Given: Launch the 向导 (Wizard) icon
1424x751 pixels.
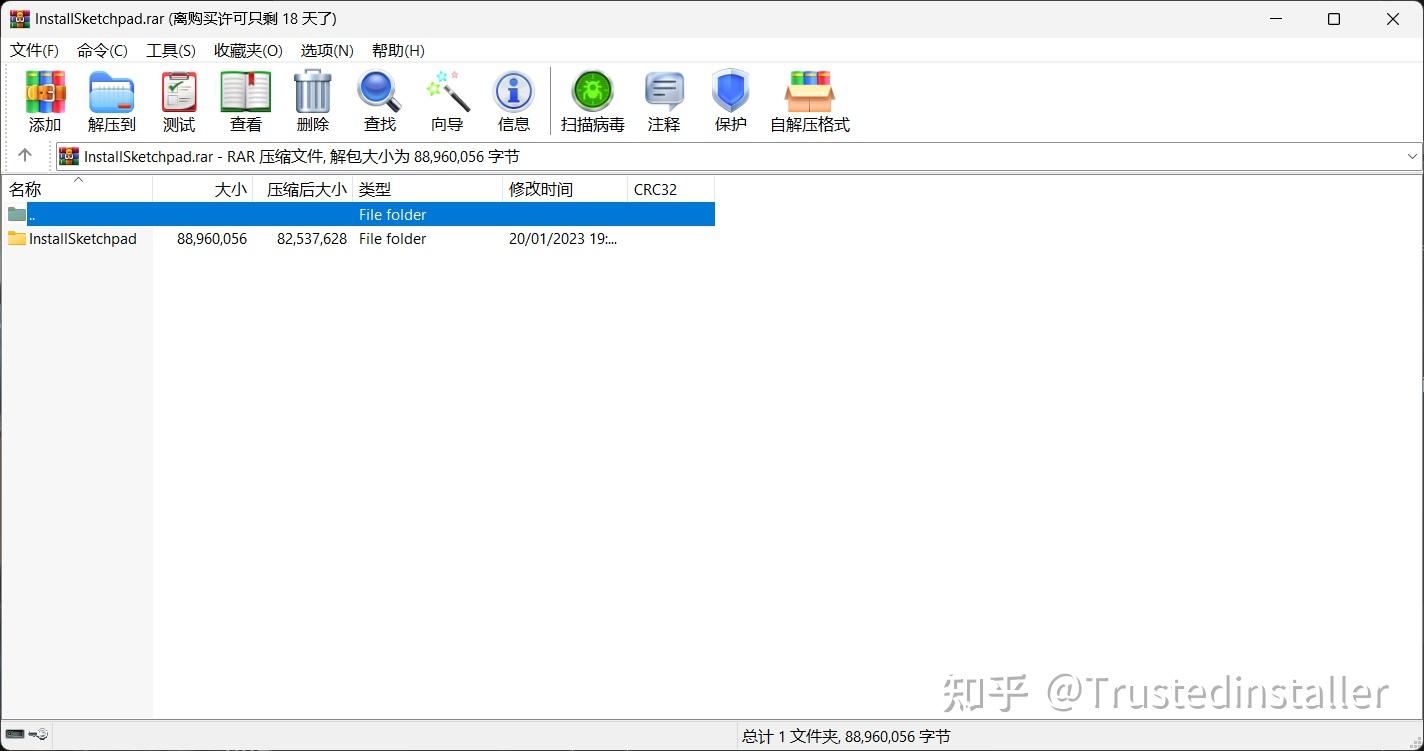Looking at the screenshot, I should (446, 100).
